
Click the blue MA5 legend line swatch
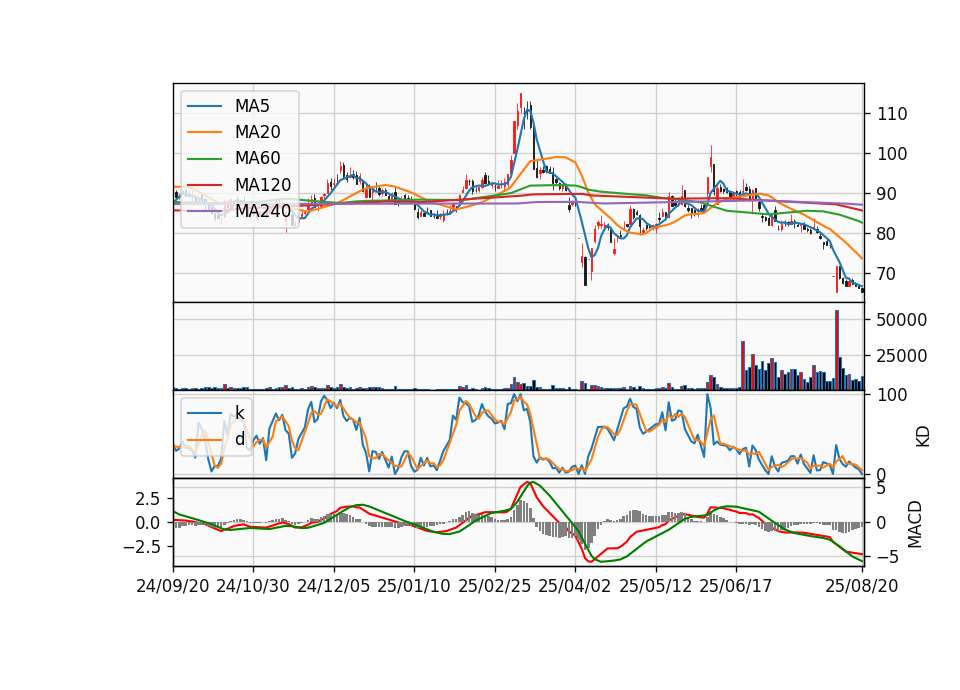click(204, 107)
